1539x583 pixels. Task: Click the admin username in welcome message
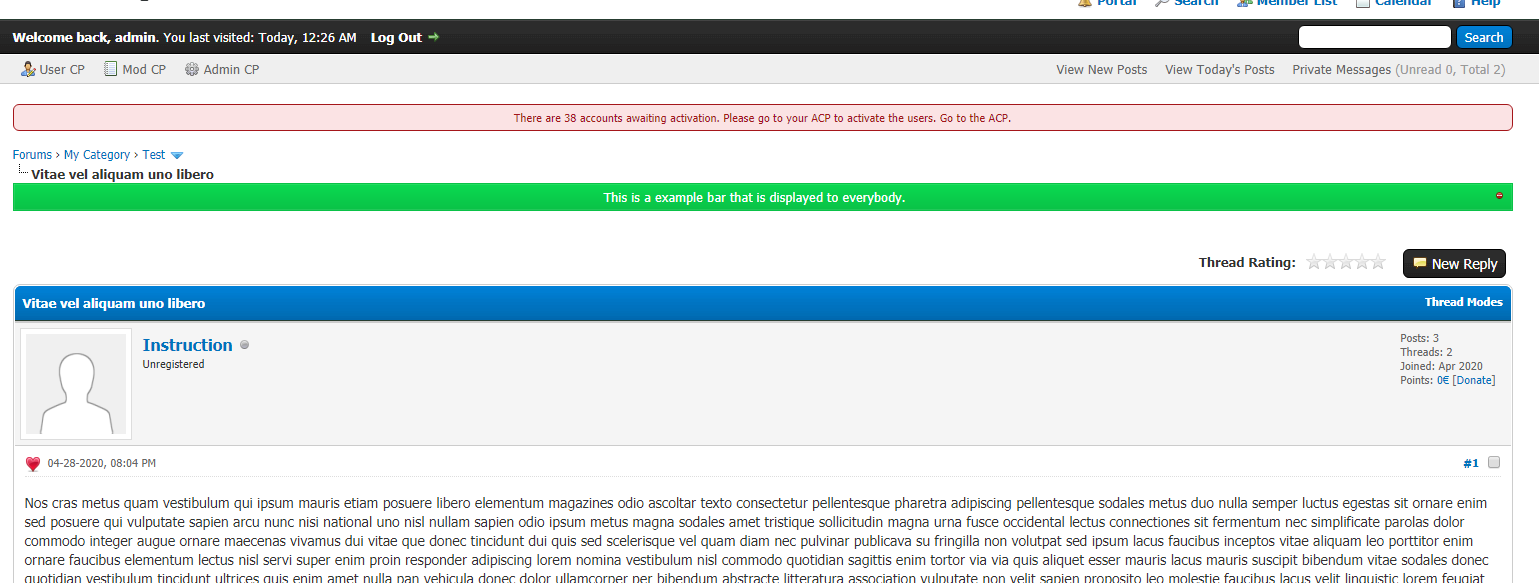pos(135,37)
